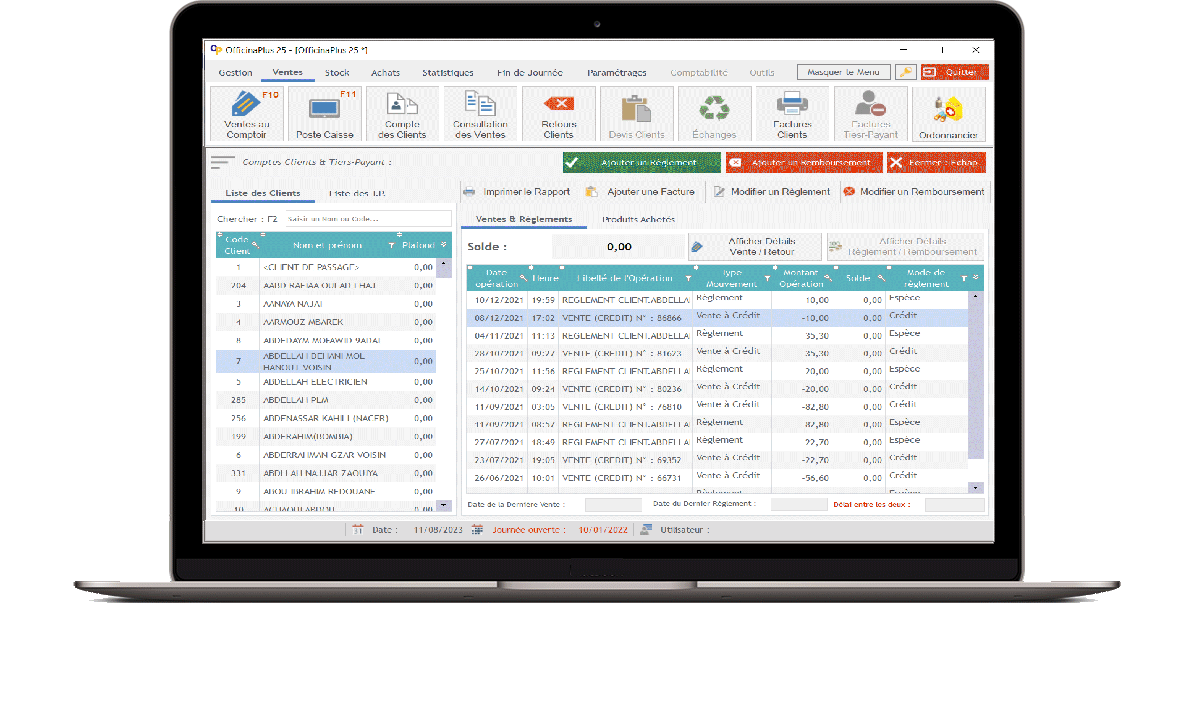Click the Chercher client search field
Screen dimensions: 1204x727
(x=362, y=219)
